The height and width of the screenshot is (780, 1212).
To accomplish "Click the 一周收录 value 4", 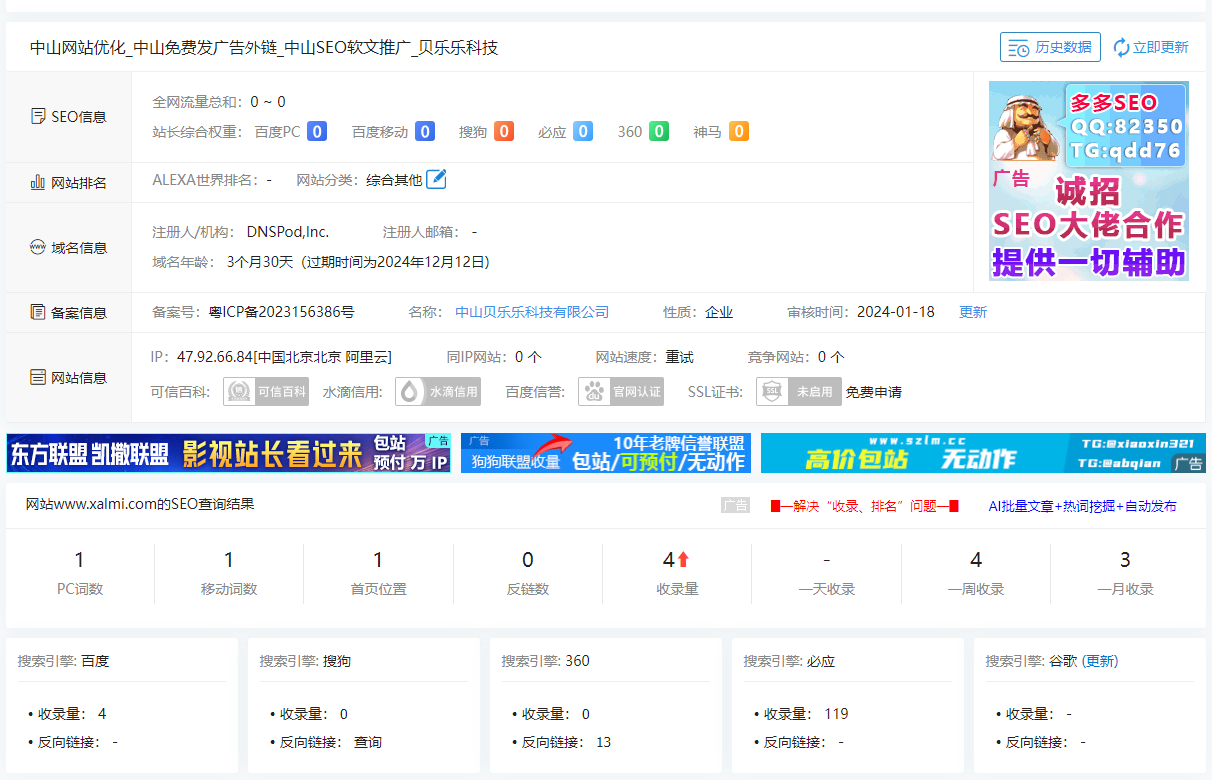I will 976,560.
